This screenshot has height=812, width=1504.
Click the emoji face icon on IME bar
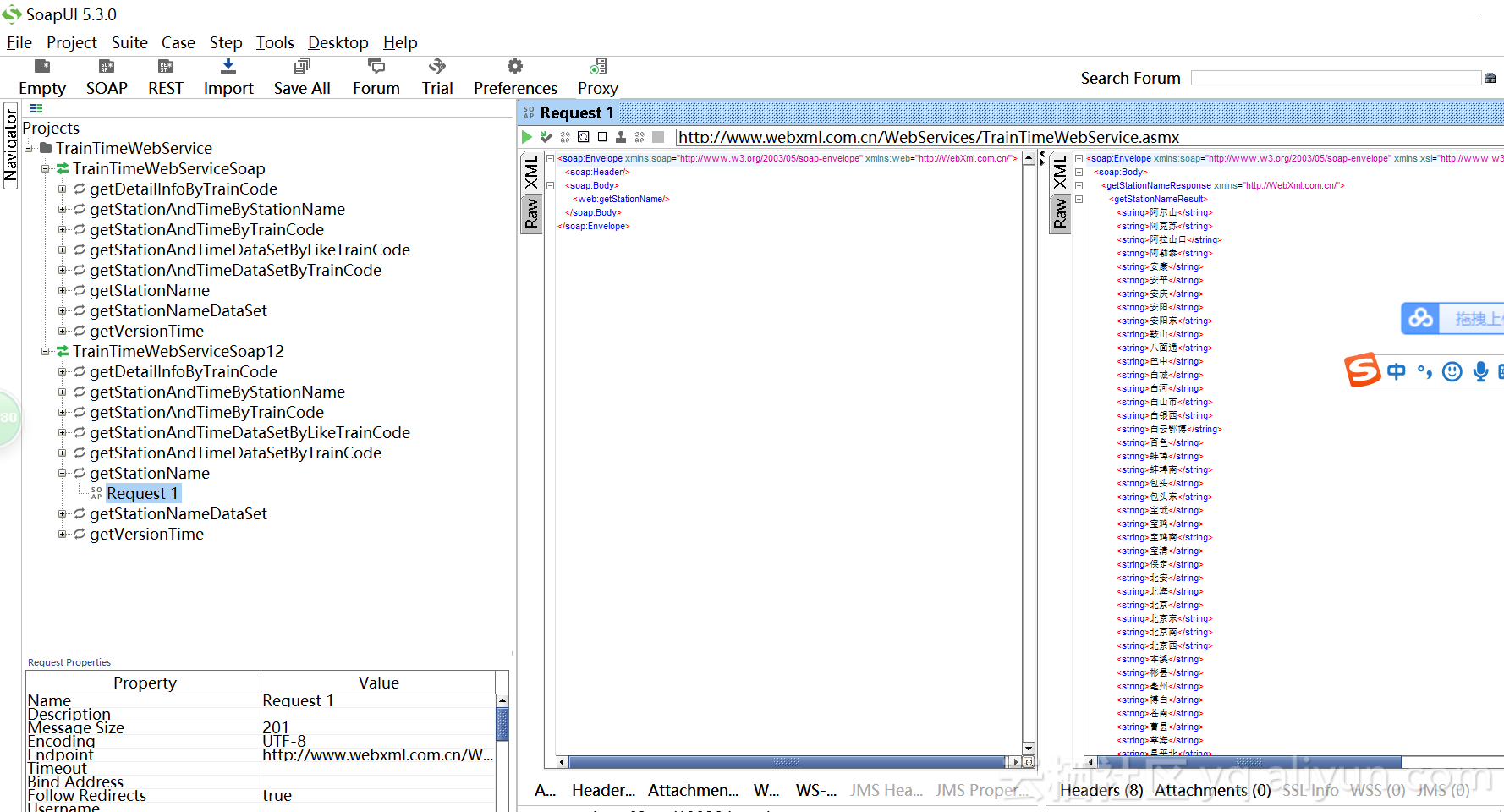(x=1452, y=371)
